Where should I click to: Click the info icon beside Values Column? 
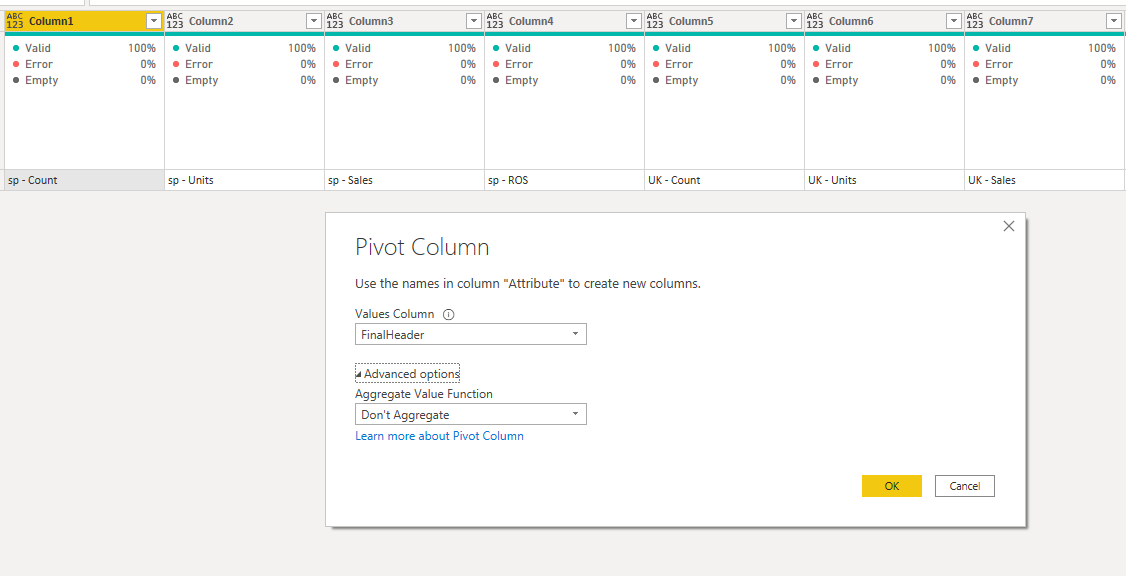pyautogui.click(x=449, y=314)
